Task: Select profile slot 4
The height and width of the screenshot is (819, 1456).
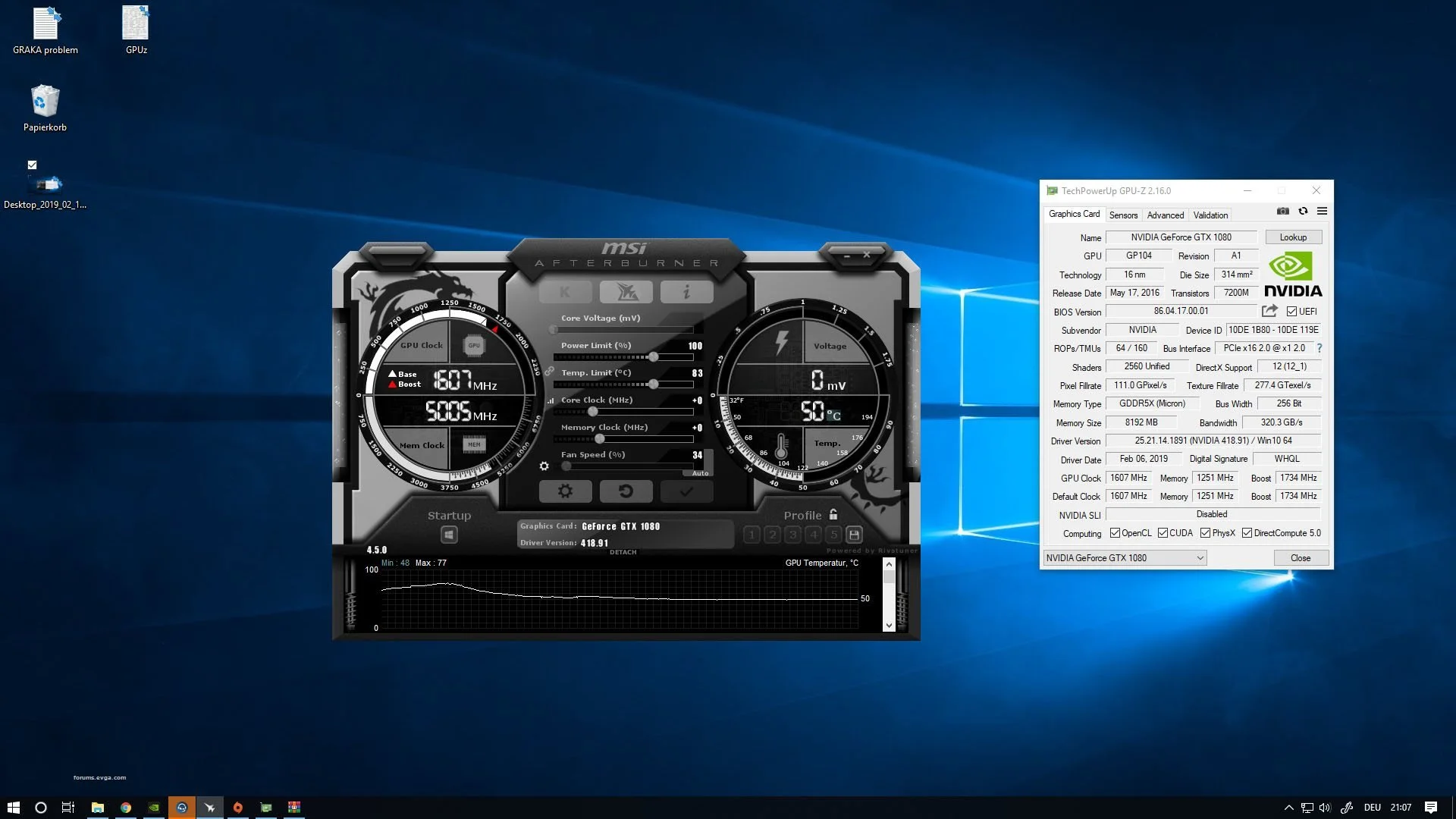Action: click(813, 535)
